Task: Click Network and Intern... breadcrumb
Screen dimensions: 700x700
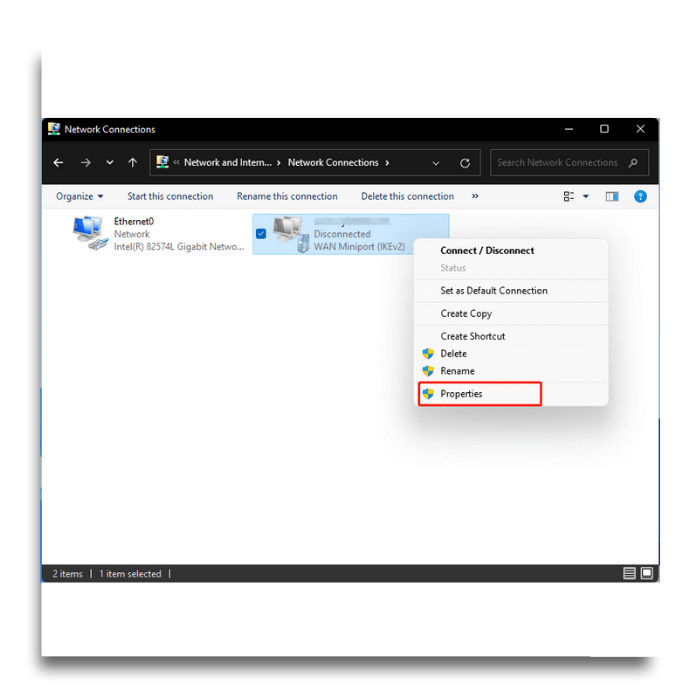Action: point(228,162)
